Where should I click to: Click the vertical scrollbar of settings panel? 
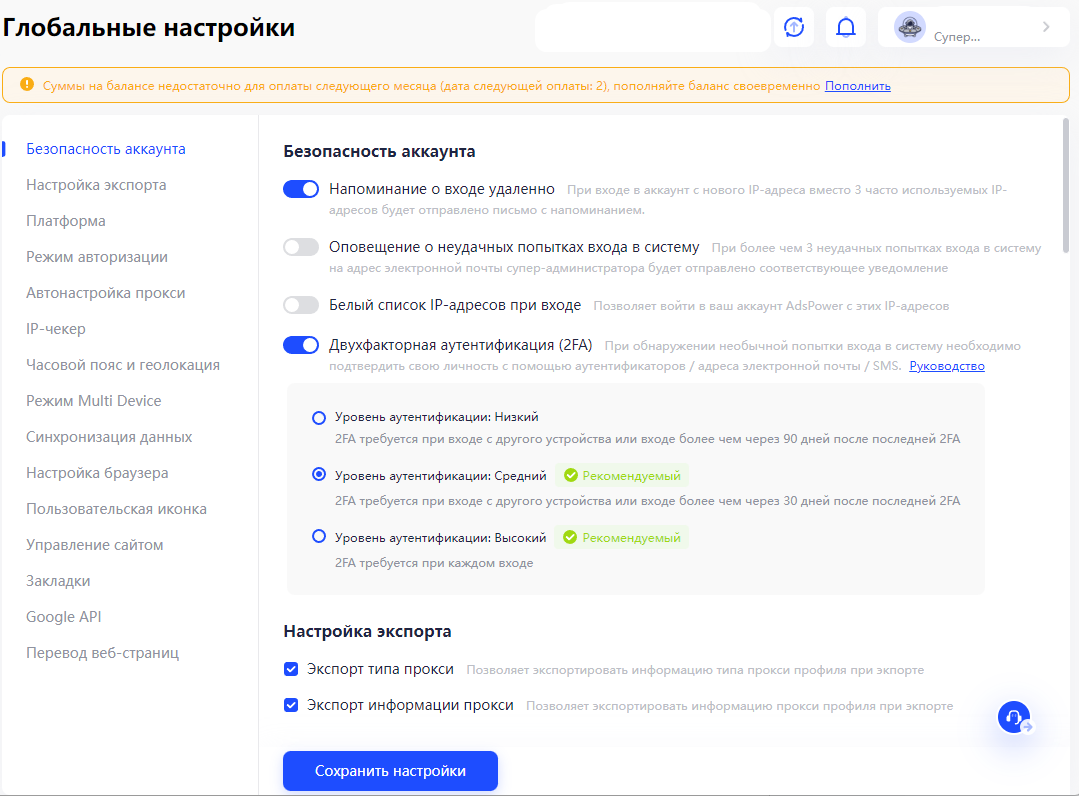(1066, 186)
